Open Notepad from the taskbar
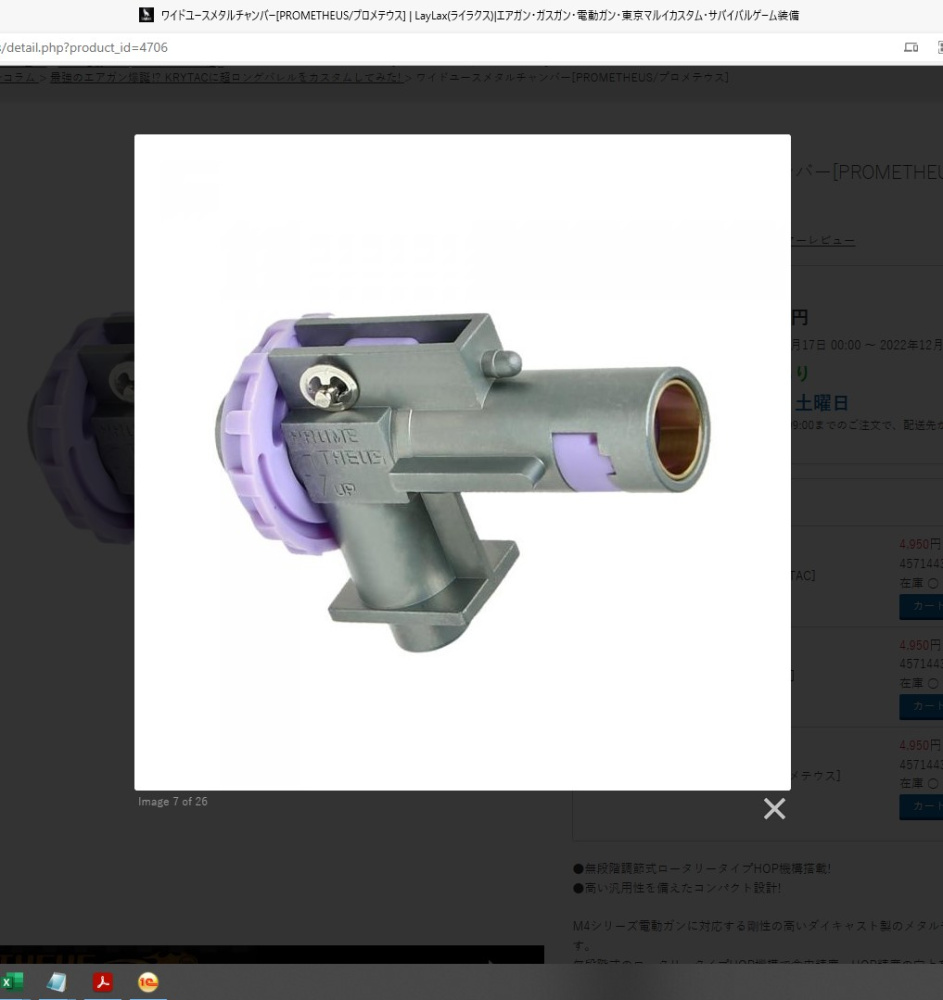Viewport: 943px width, 1000px height. (57, 982)
